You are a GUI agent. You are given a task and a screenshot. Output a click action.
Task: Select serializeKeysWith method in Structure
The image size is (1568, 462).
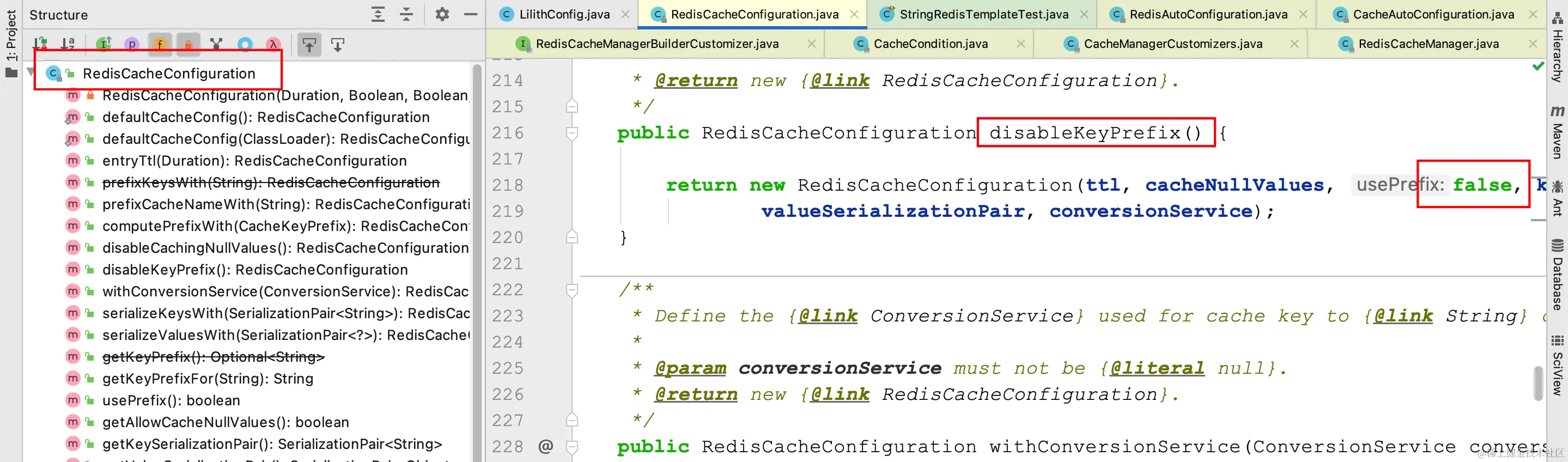[286, 313]
